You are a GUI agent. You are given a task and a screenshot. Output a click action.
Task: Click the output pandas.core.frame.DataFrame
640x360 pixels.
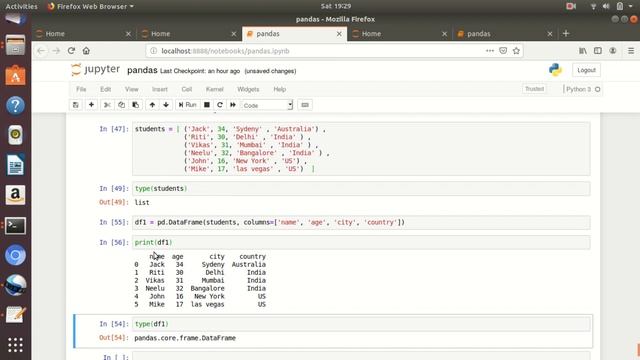pyautogui.click(x=185, y=338)
